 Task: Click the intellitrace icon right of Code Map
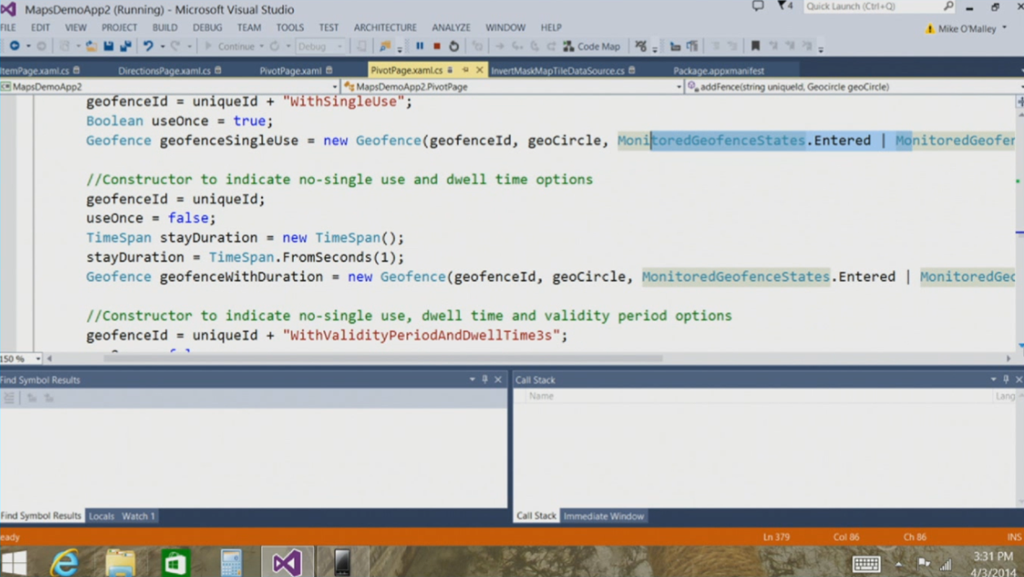[641, 46]
